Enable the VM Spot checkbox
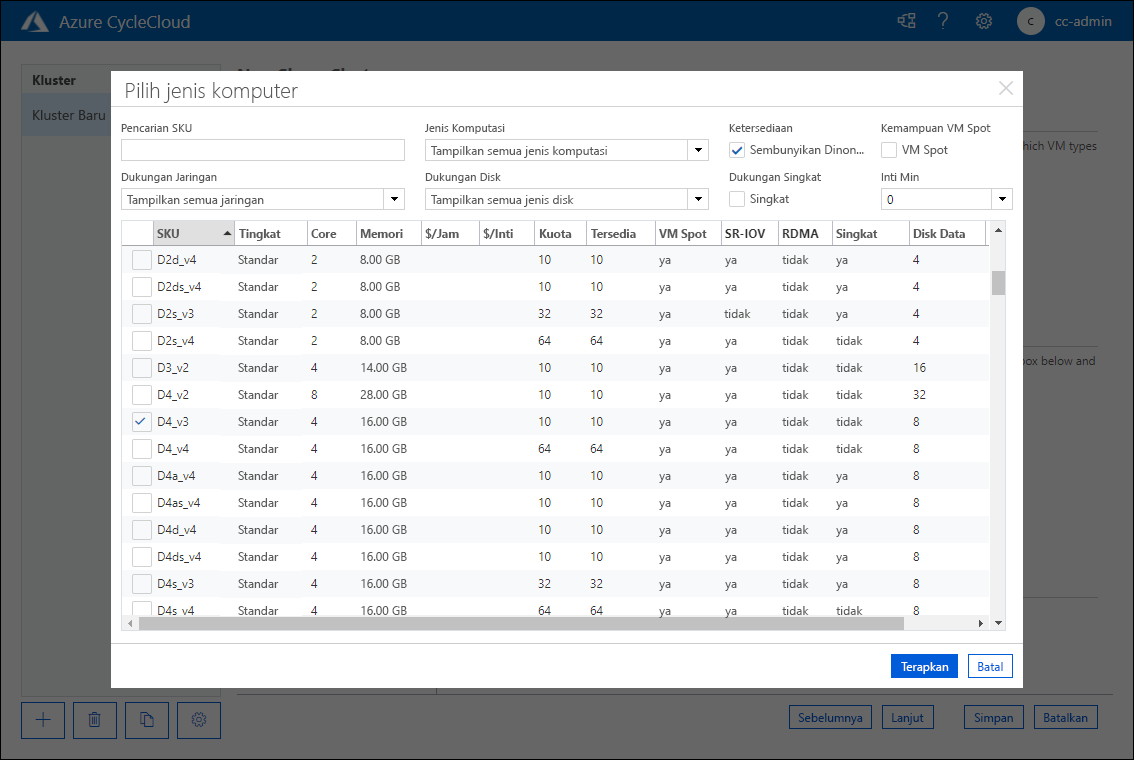1134x760 pixels. (888, 149)
